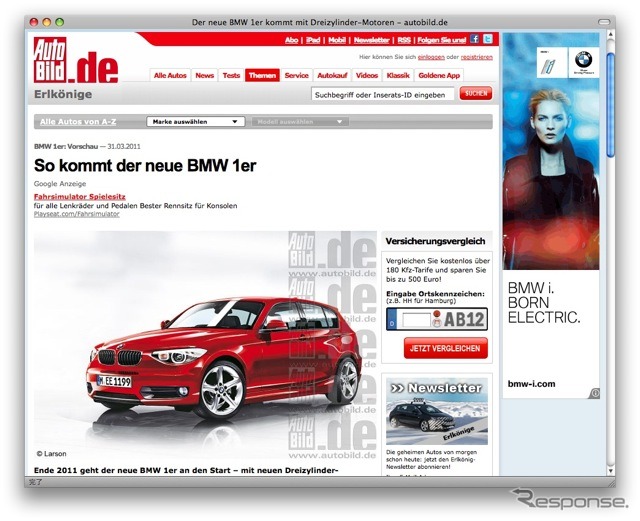
Task: Click the Playseat.com/Fahrsimulator link
Action: 77,214
